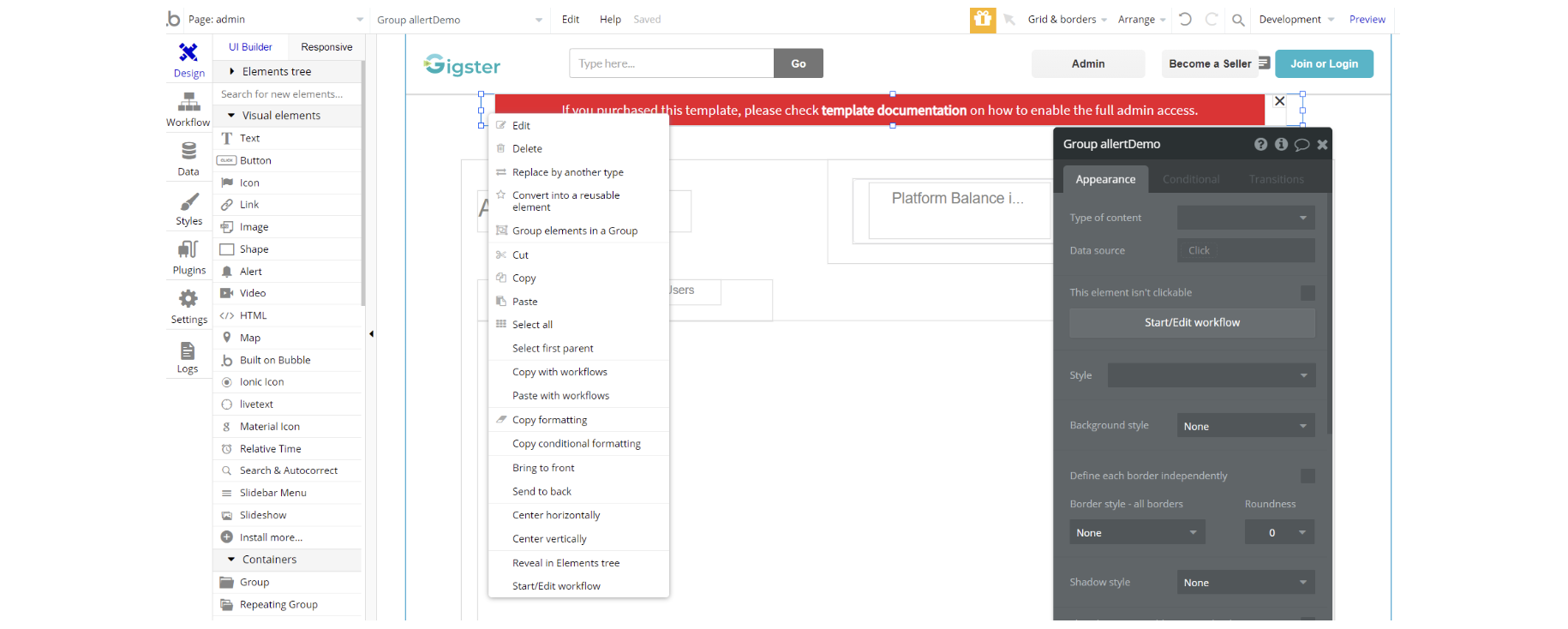Viewport: 1568px width, 629px height.
Task: Click the search magnifier icon in top bar
Action: [1238, 20]
